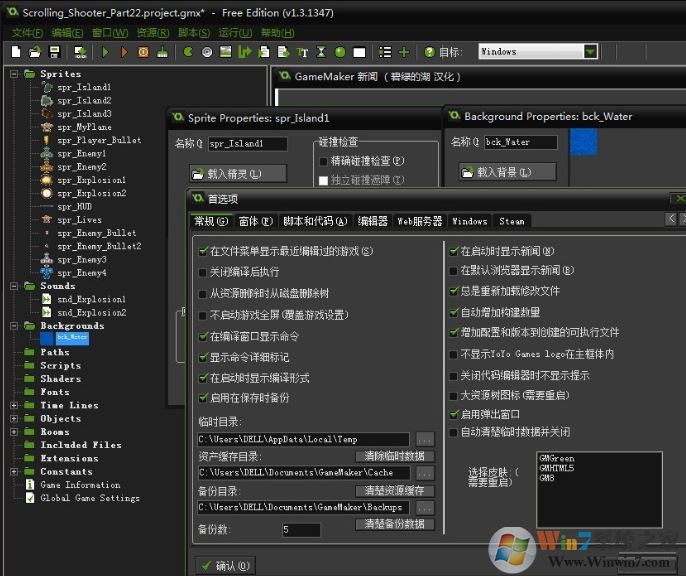686x576 pixels.
Task: Click the 清楚备份数据 button
Action: coord(395,524)
